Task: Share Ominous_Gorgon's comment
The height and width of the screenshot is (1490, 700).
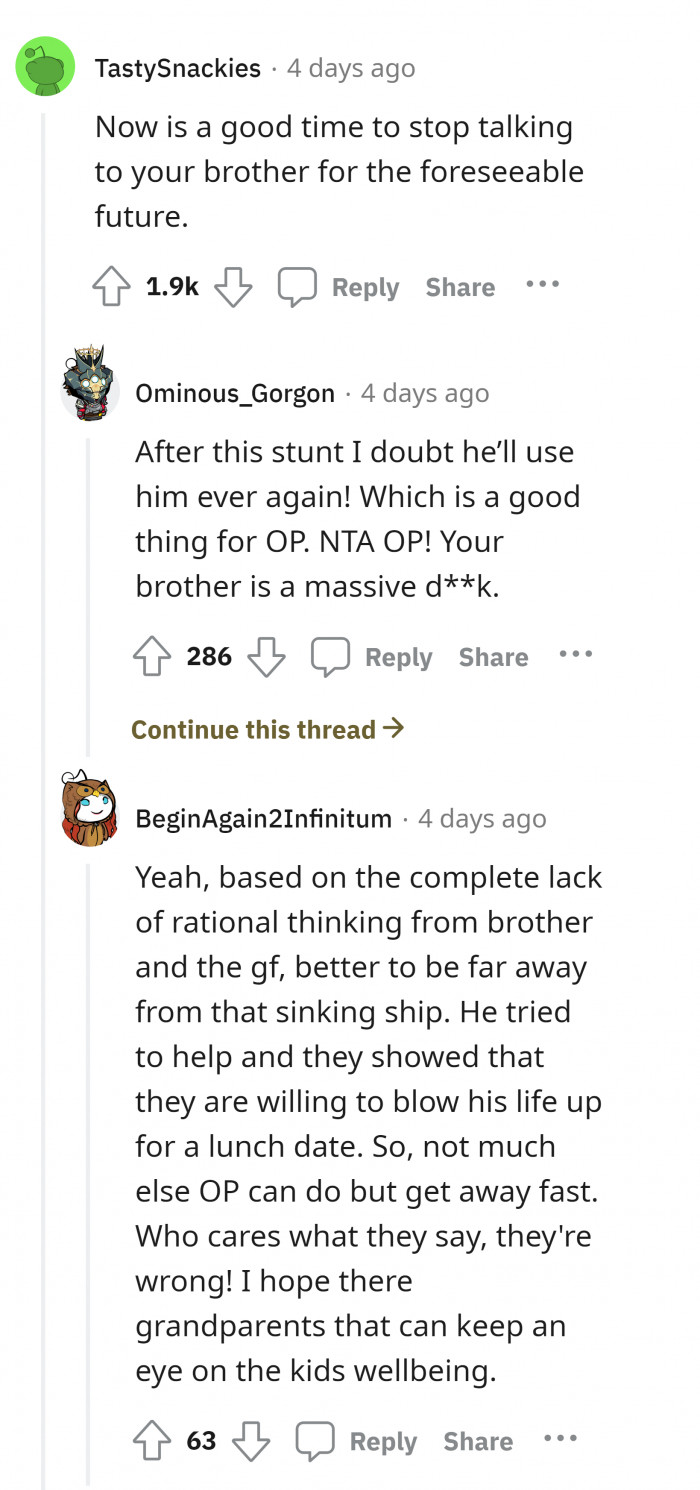Action: pyautogui.click(x=493, y=657)
